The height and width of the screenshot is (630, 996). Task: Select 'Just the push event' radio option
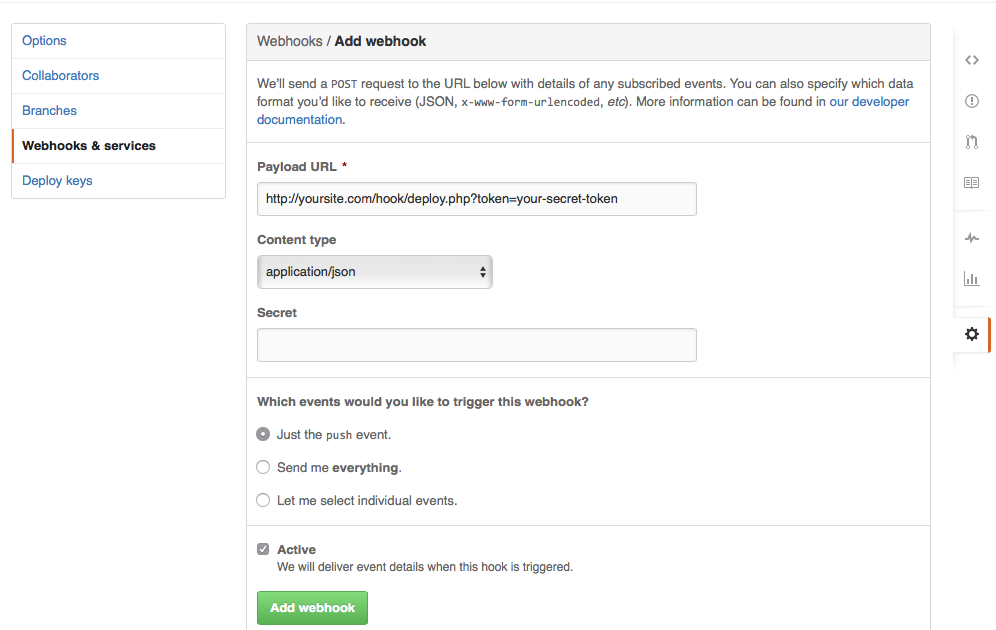pyautogui.click(x=263, y=435)
